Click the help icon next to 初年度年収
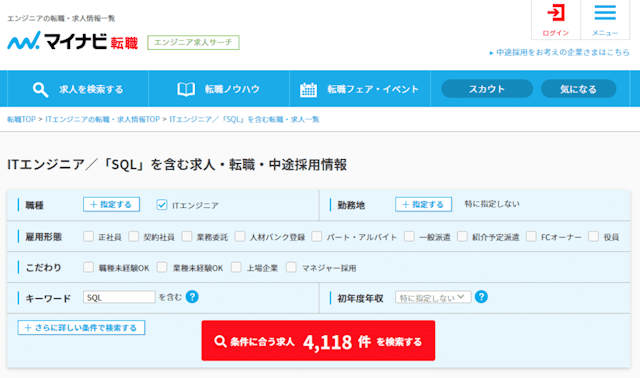The width and height of the screenshot is (640, 378). [x=481, y=297]
